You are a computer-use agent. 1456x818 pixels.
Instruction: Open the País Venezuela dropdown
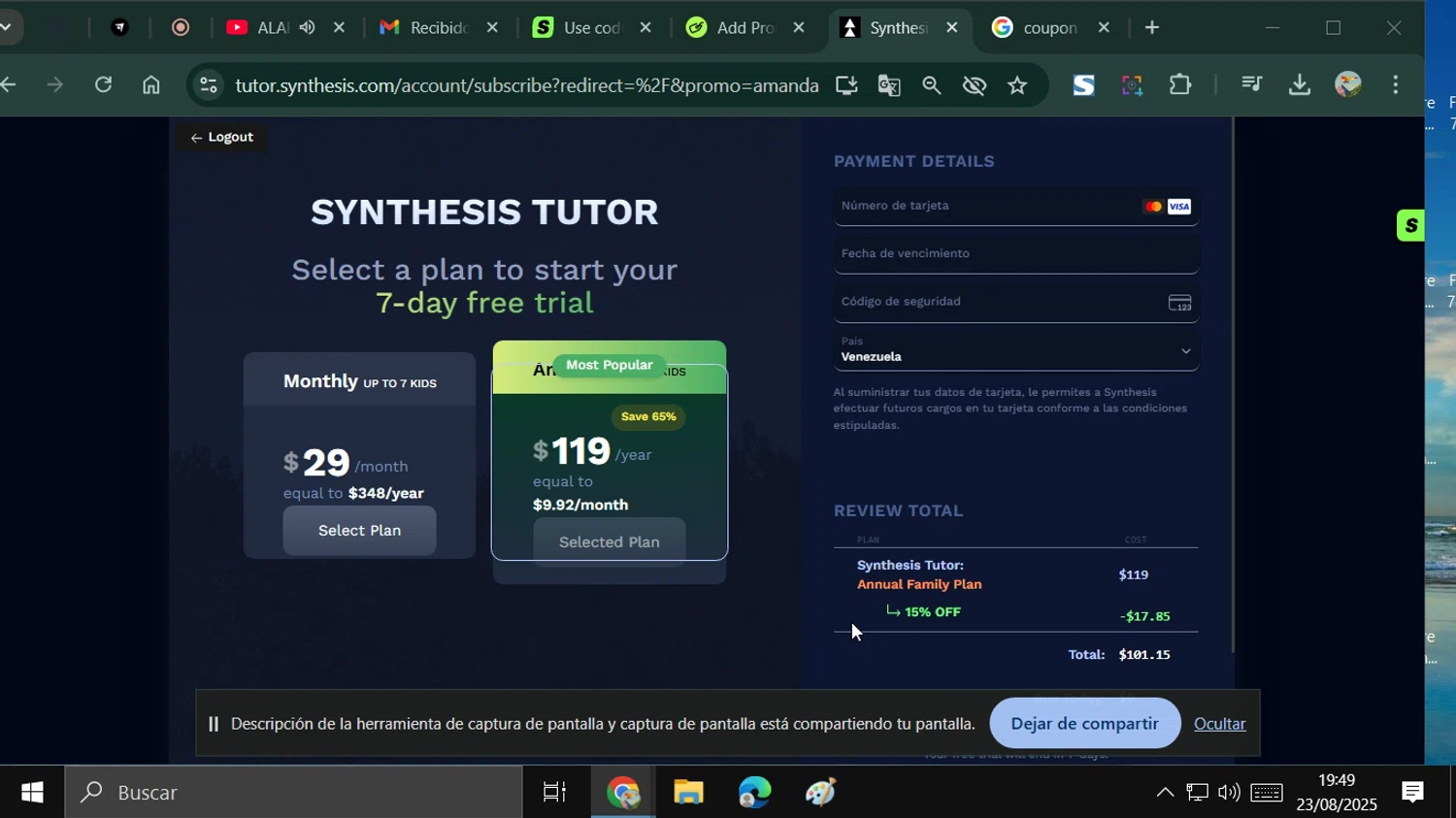point(1016,350)
